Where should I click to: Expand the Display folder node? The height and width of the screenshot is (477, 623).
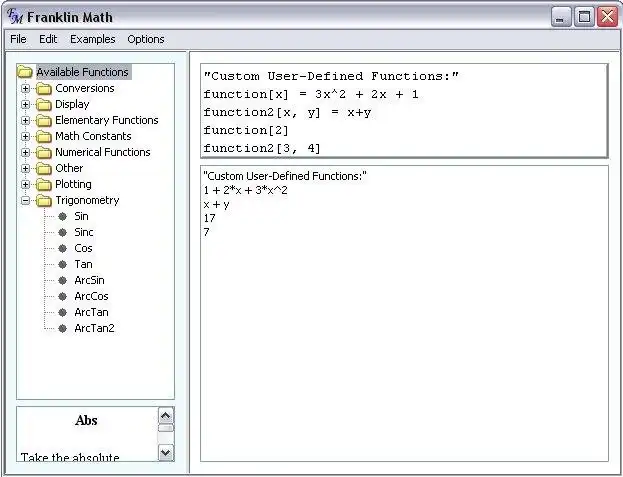pos(25,104)
